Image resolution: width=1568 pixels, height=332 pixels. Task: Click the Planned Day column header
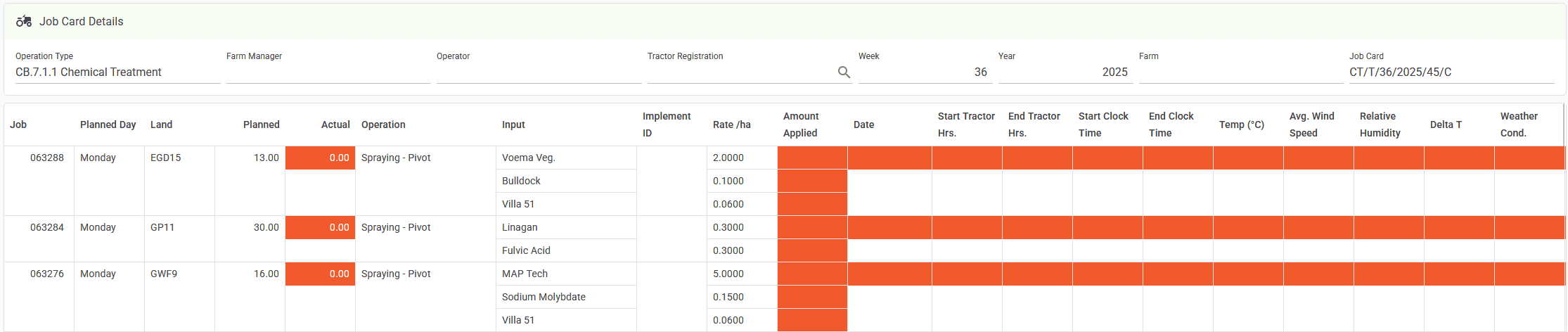click(108, 124)
